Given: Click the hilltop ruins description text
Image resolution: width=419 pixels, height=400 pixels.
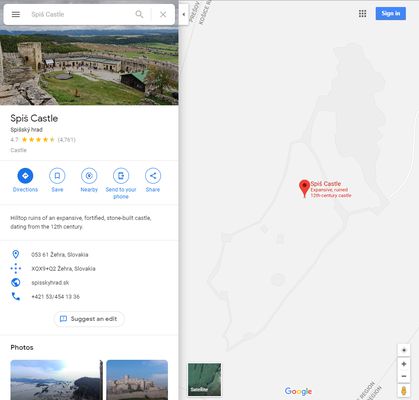Looking at the screenshot, I should click(x=81, y=222).
